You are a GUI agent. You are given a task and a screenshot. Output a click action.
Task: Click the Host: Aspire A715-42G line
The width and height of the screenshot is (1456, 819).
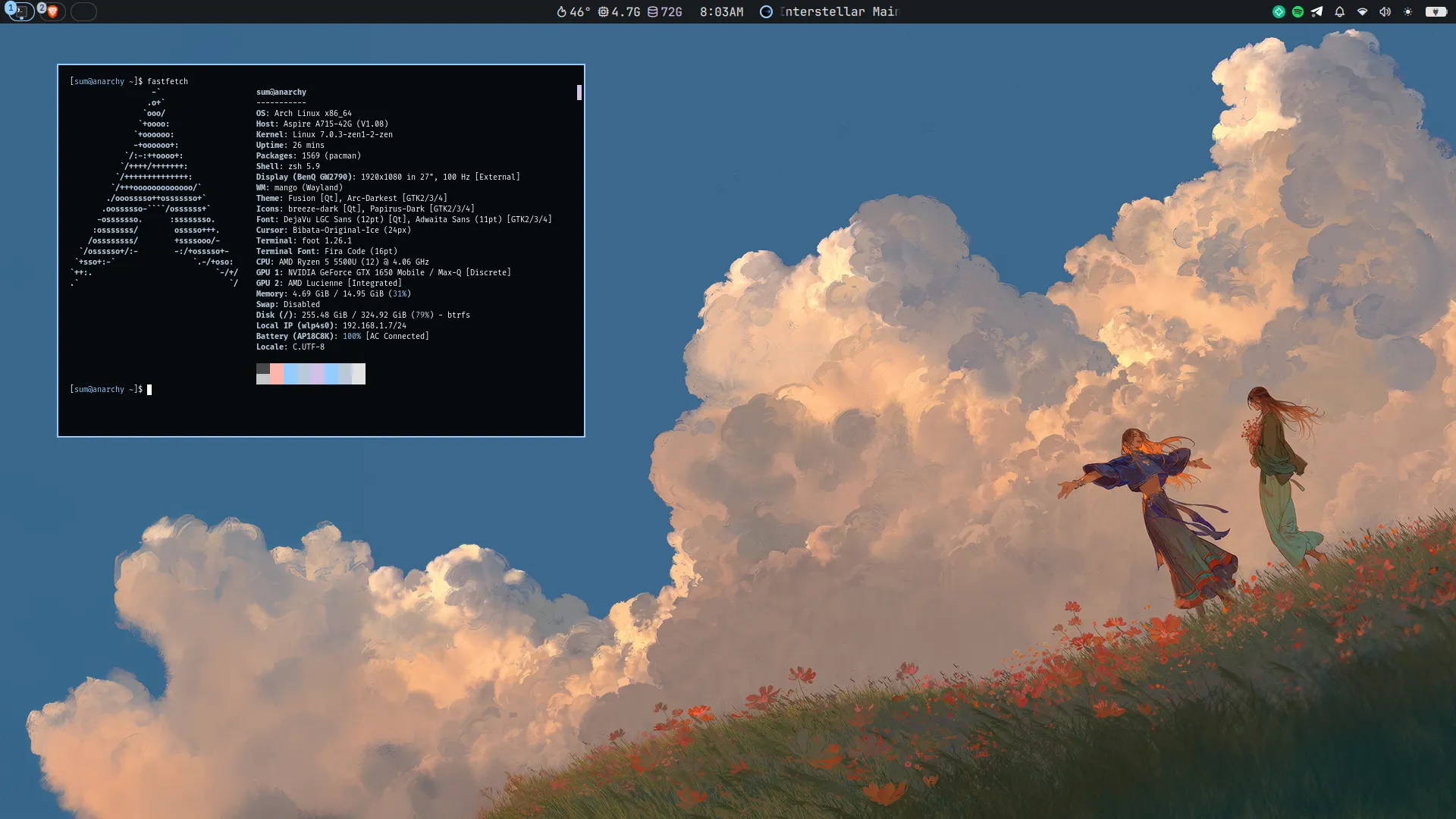322,124
